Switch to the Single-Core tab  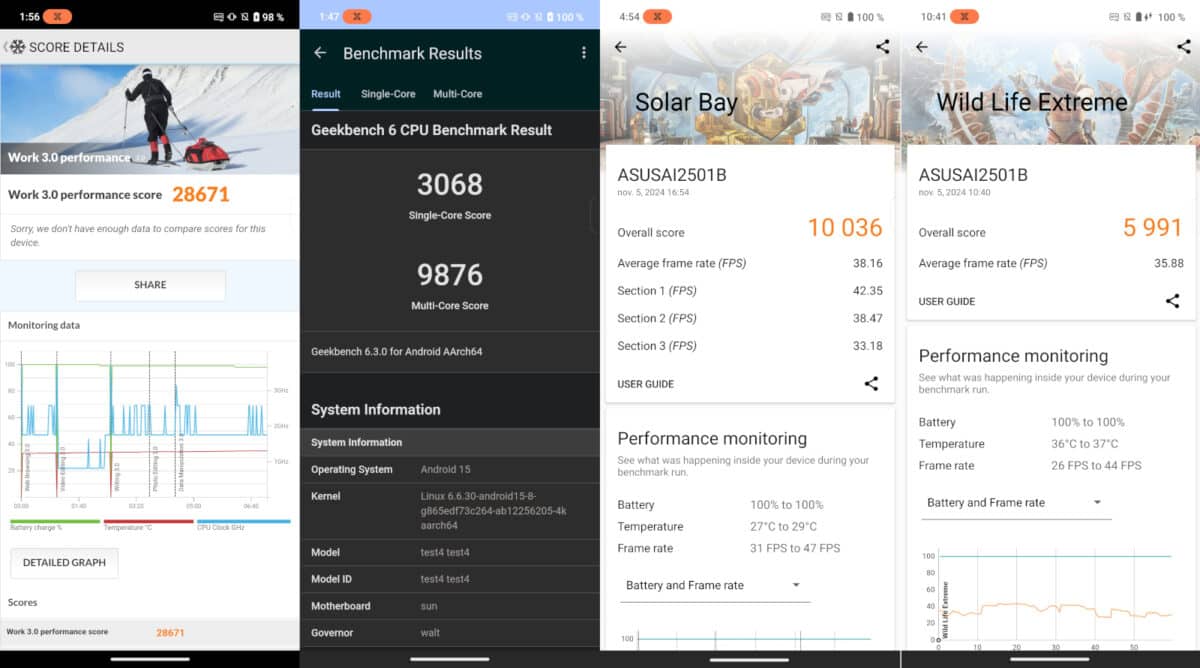(388, 94)
